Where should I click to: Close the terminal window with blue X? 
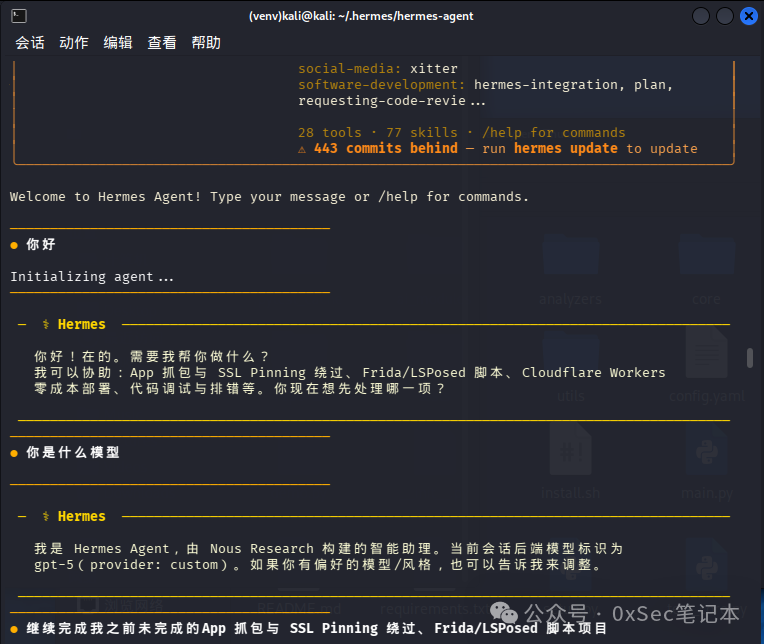coord(748,16)
